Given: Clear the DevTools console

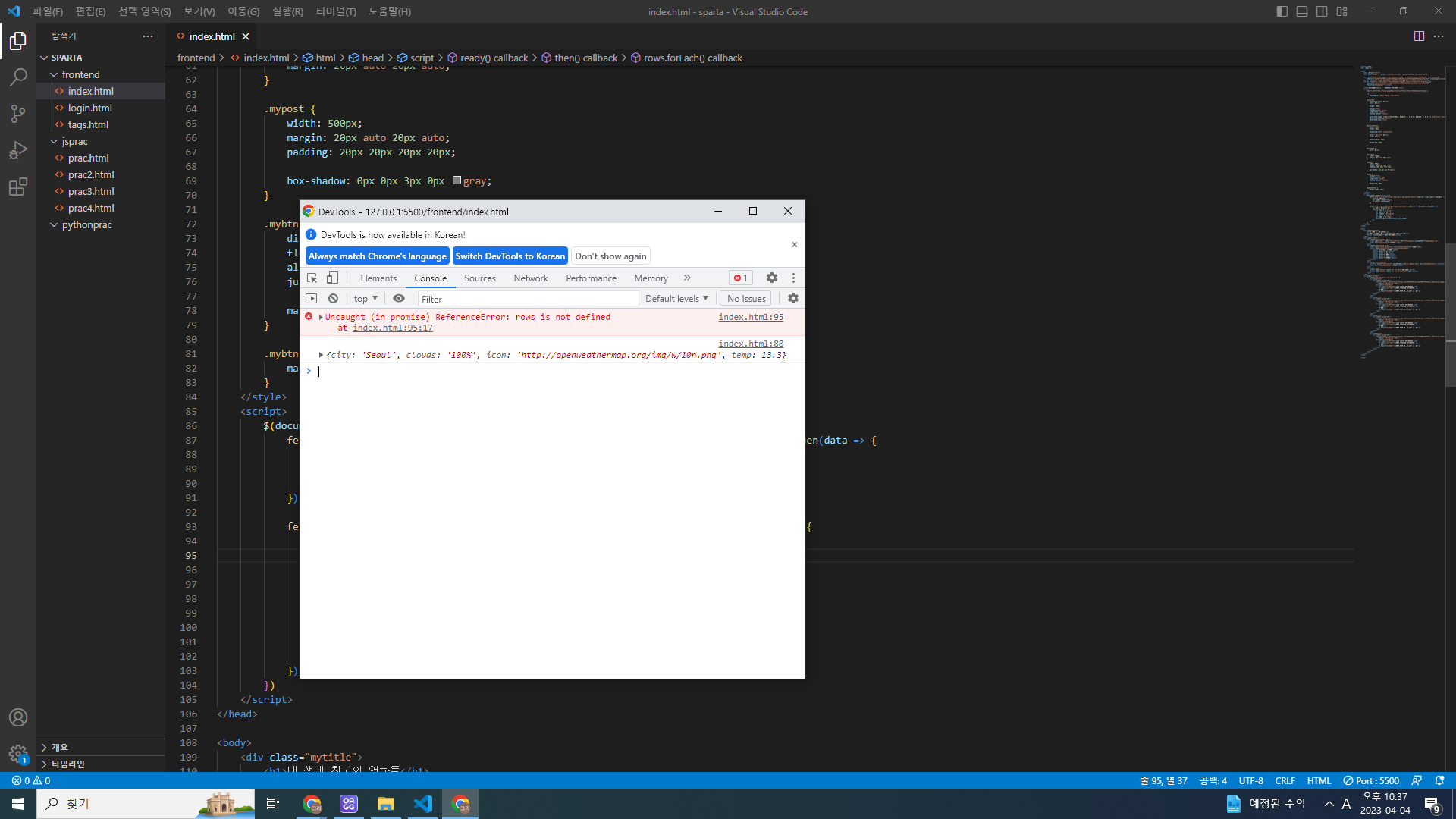Looking at the screenshot, I should pyautogui.click(x=333, y=299).
